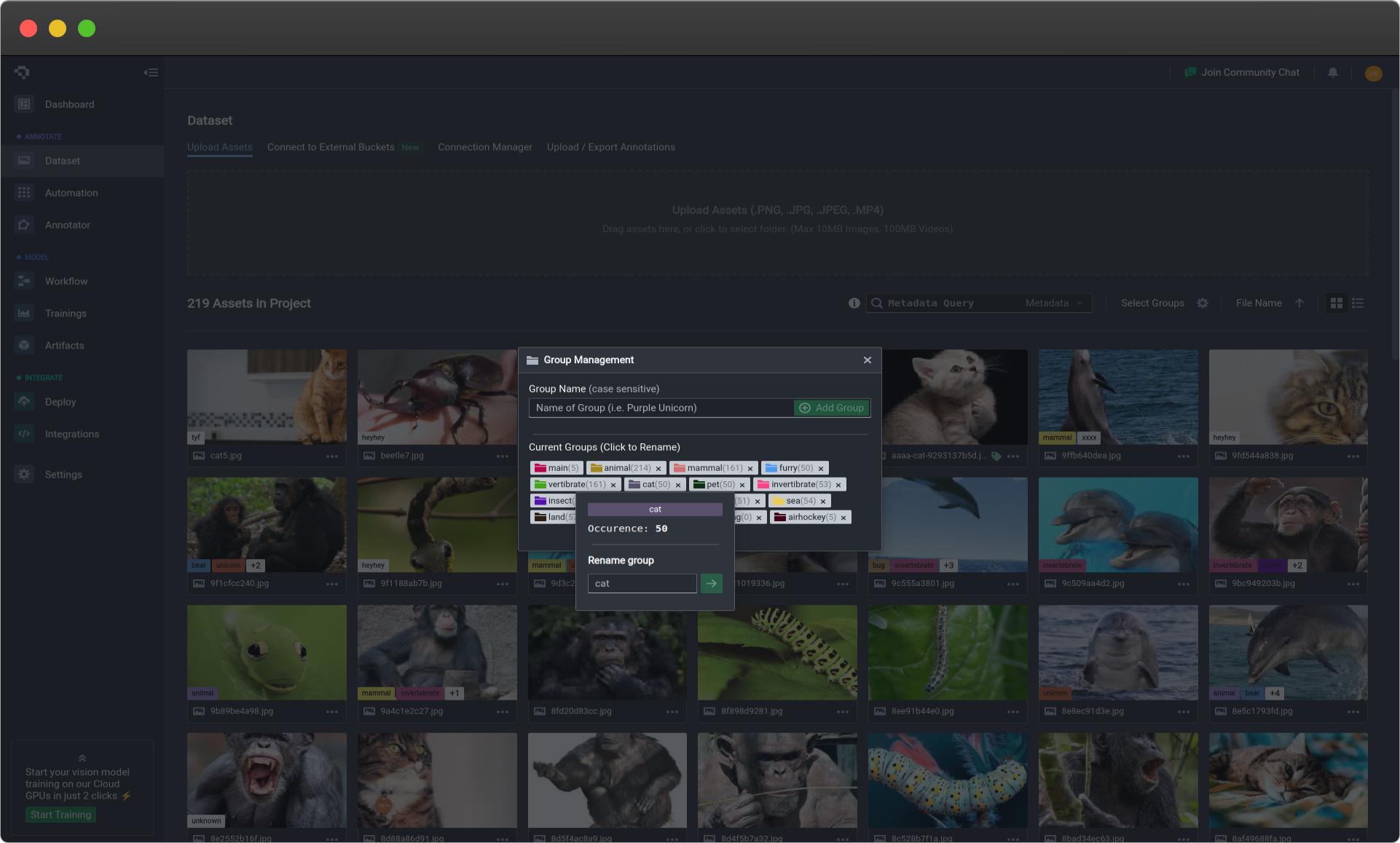The height and width of the screenshot is (843, 1400).
Task: Click the Automation icon in sidebar
Action: pos(24,192)
